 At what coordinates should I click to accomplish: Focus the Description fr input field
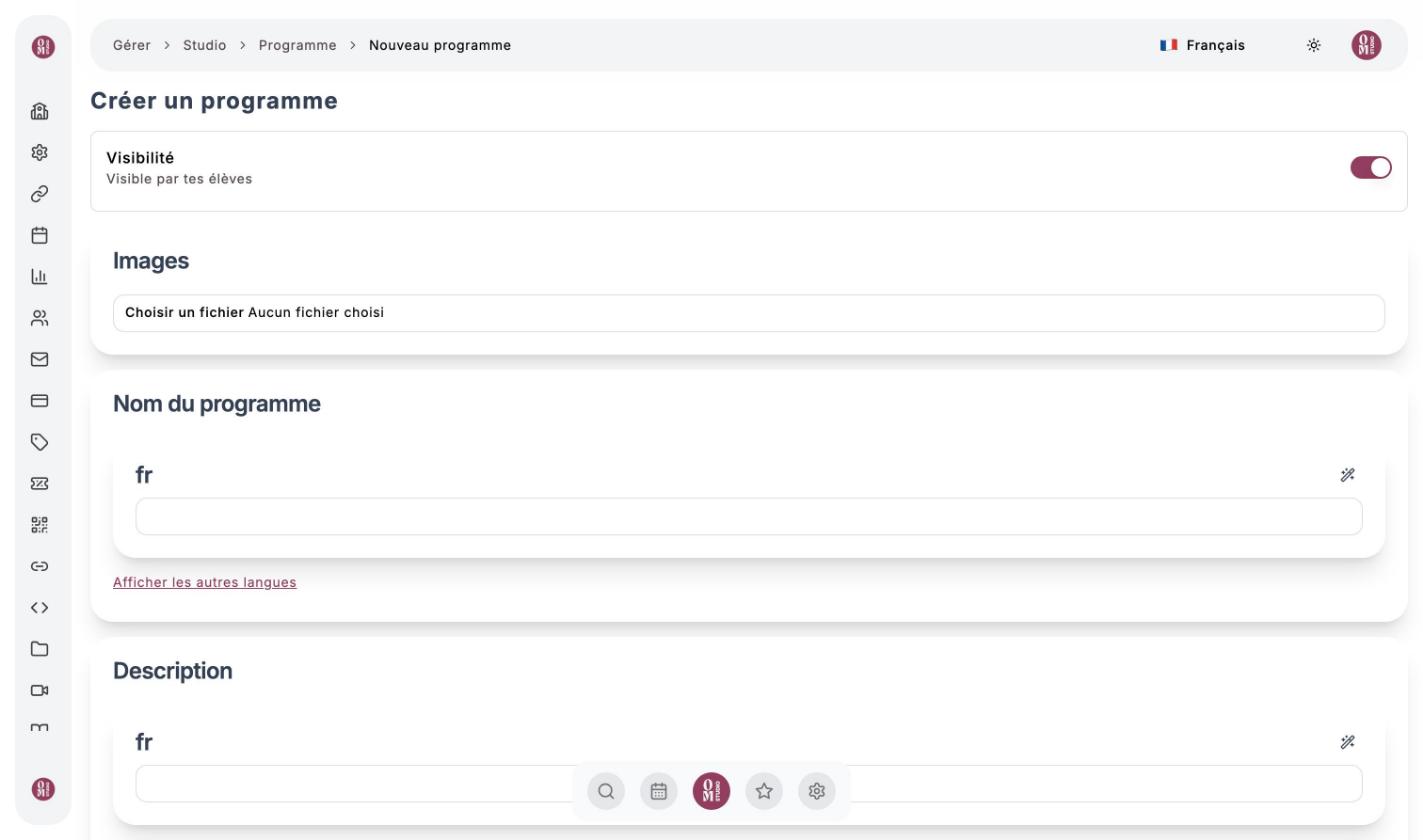point(749,784)
